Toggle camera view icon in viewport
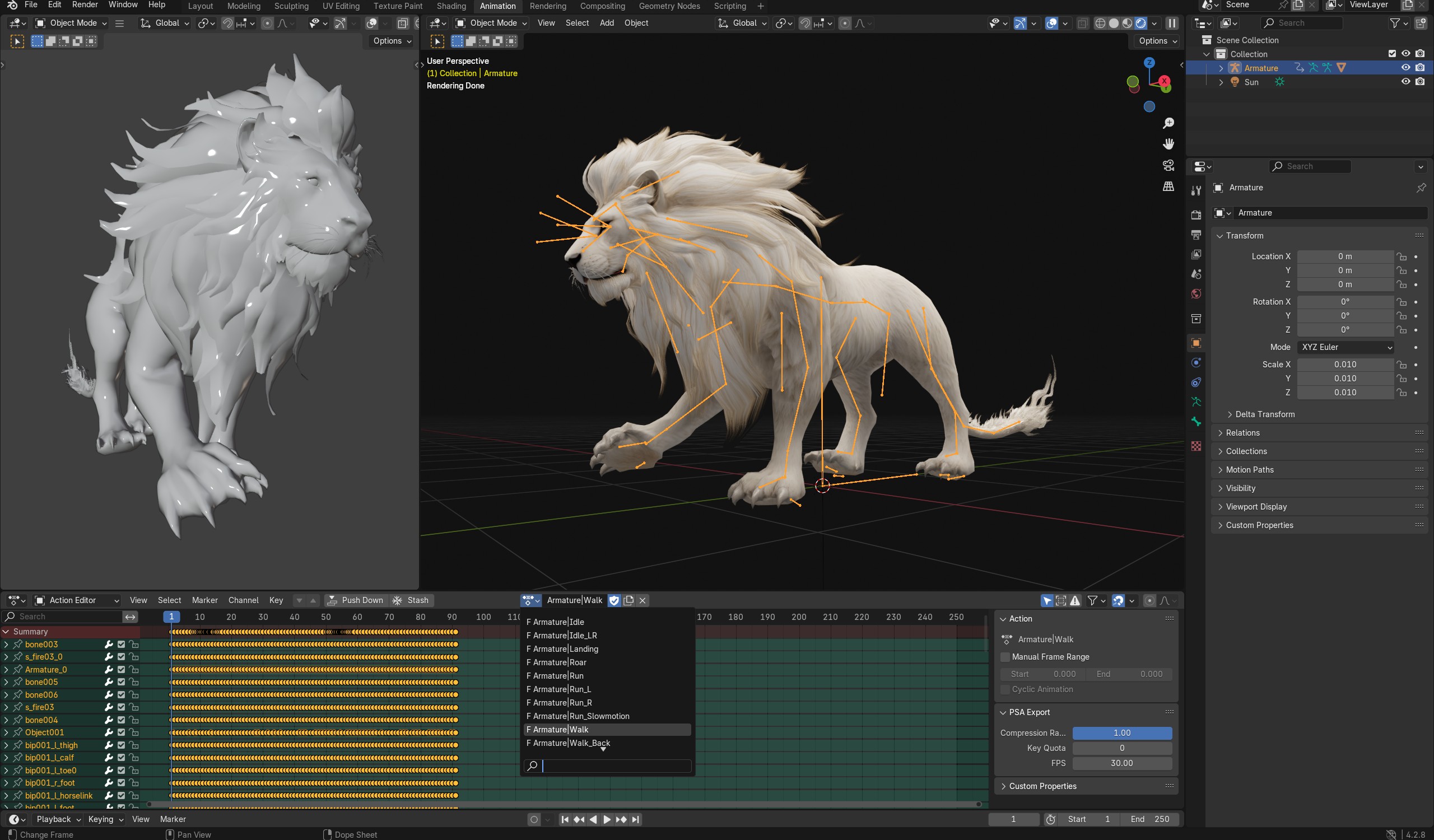This screenshot has width=1434, height=840. [x=1168, y=165]
